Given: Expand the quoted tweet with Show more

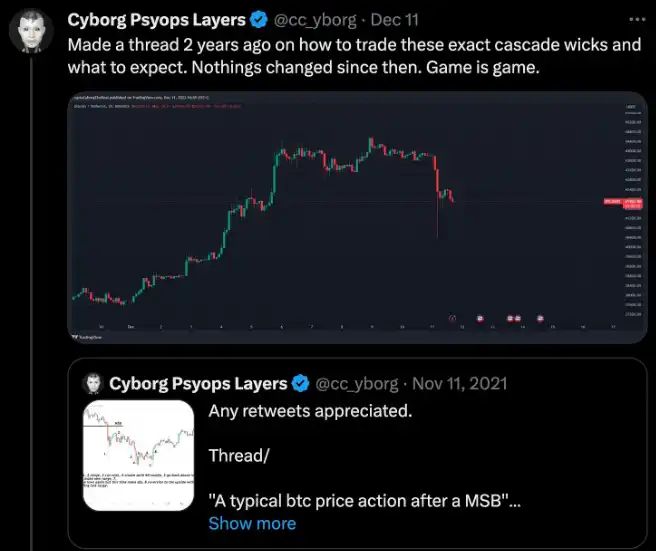Looking at the screenshot, I should coord(252,523).
